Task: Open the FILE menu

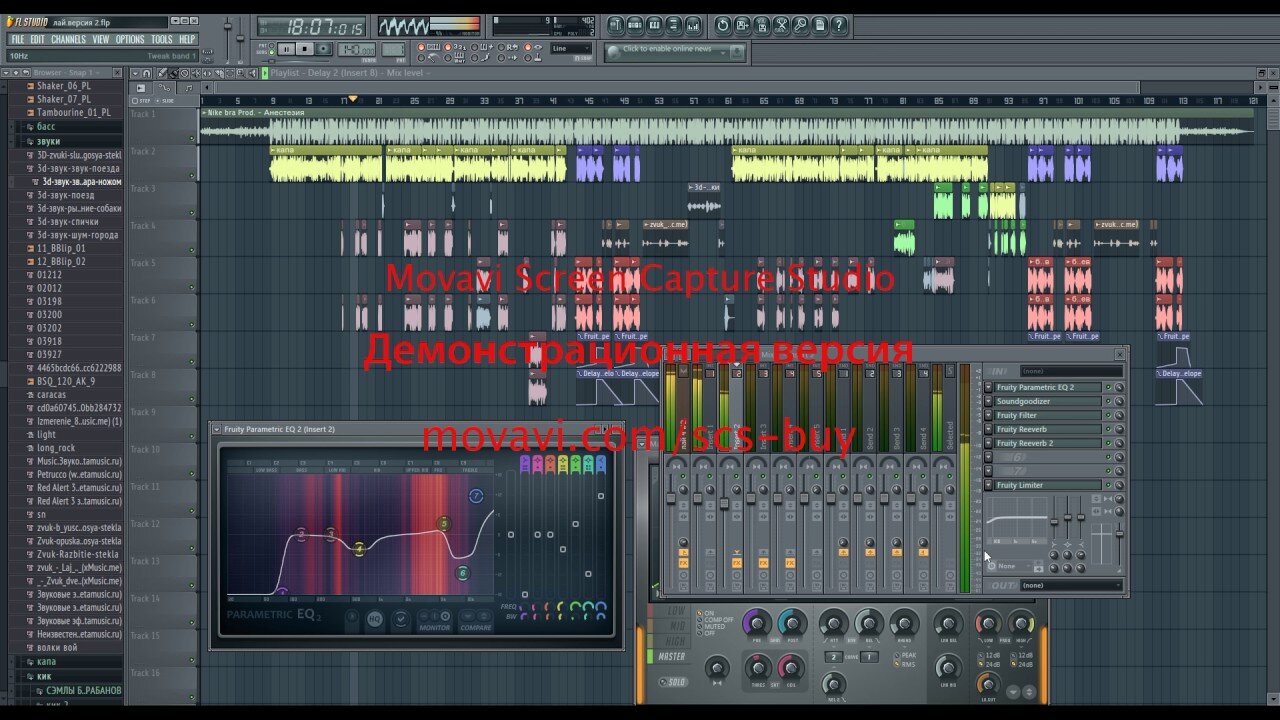Action: coord(18,39)
